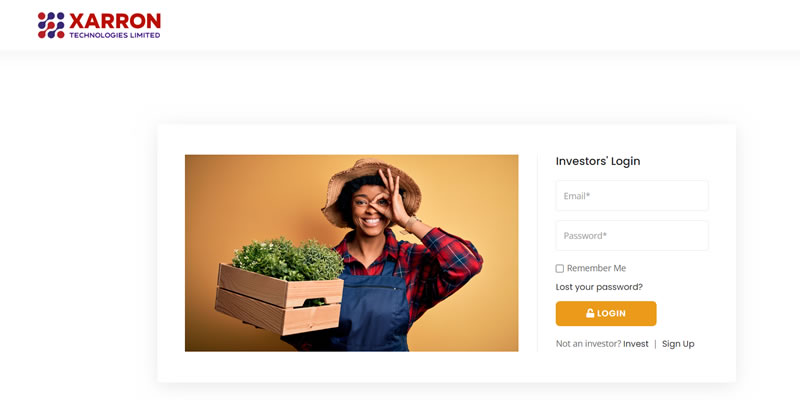Image resolution: width=800 pixels, height=400 pixels.
Task: Click the padlock icon in Login button
Action: (x=590, y=313)
